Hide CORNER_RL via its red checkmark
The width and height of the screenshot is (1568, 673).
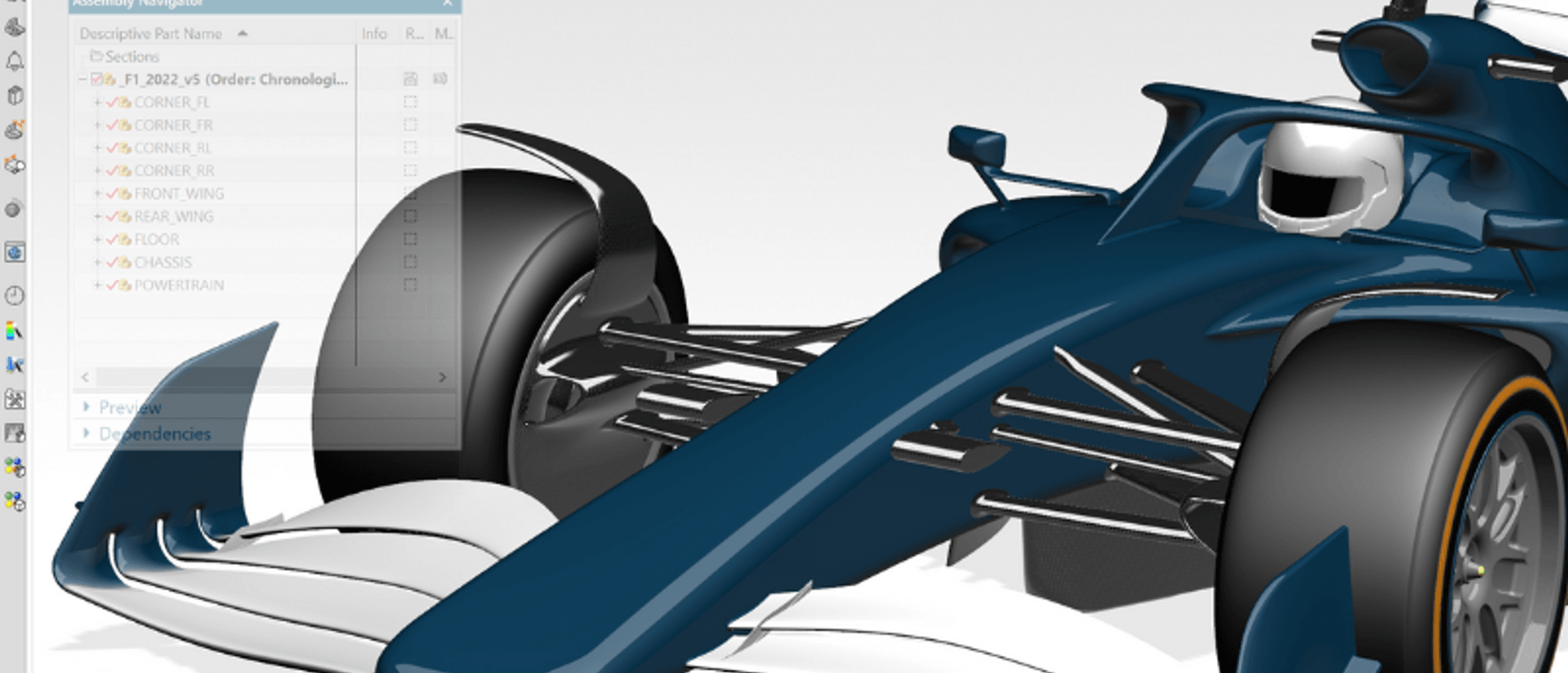112,148
